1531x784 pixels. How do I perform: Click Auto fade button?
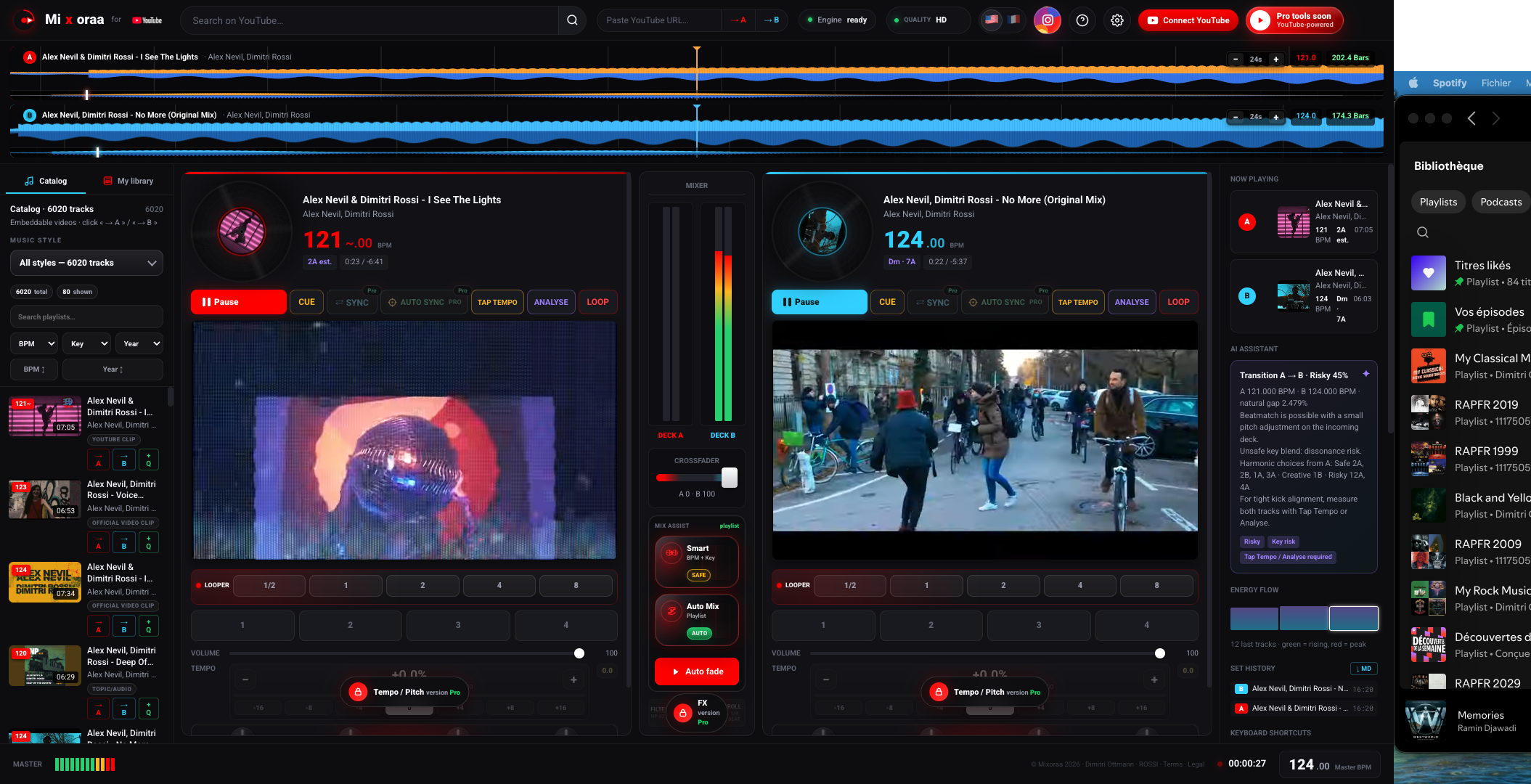coord(697,671)
